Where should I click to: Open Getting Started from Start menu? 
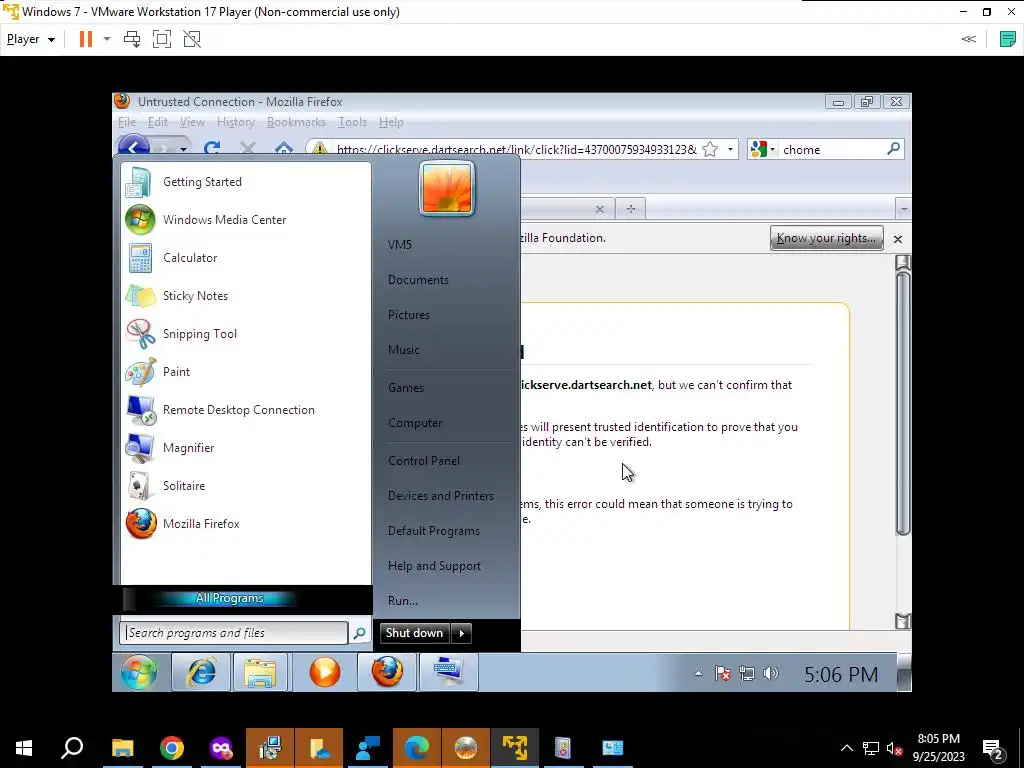(246, 182)
